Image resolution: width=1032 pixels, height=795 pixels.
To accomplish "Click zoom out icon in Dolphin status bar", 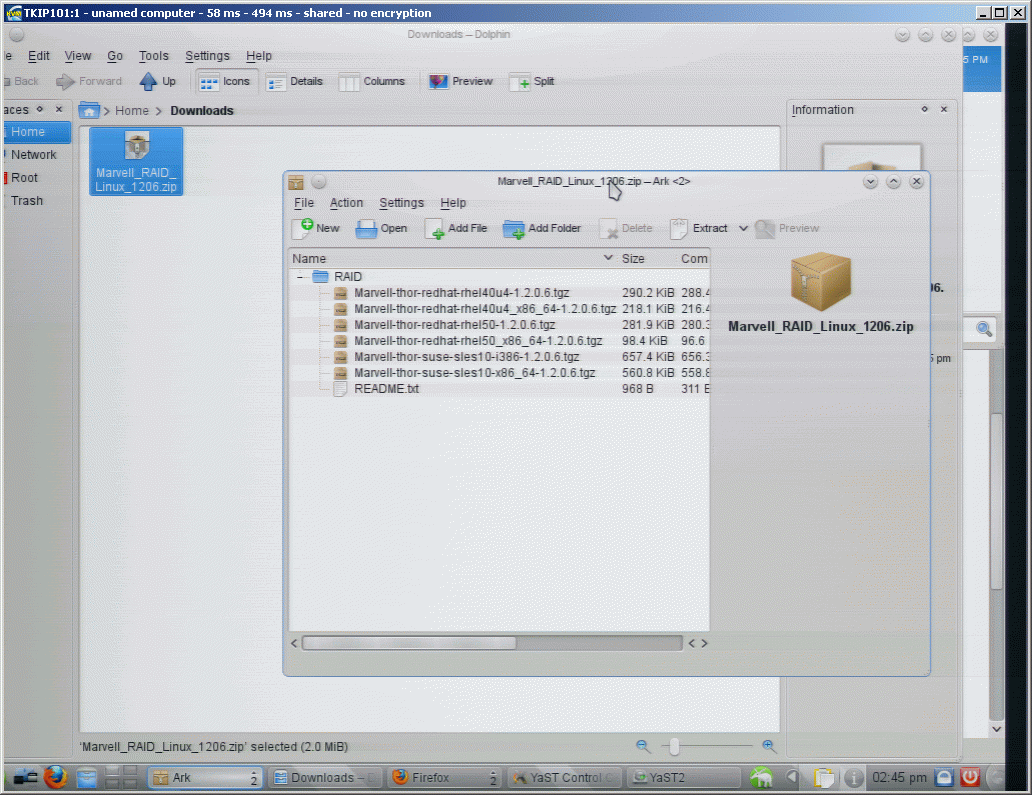I will click(643, 746).
